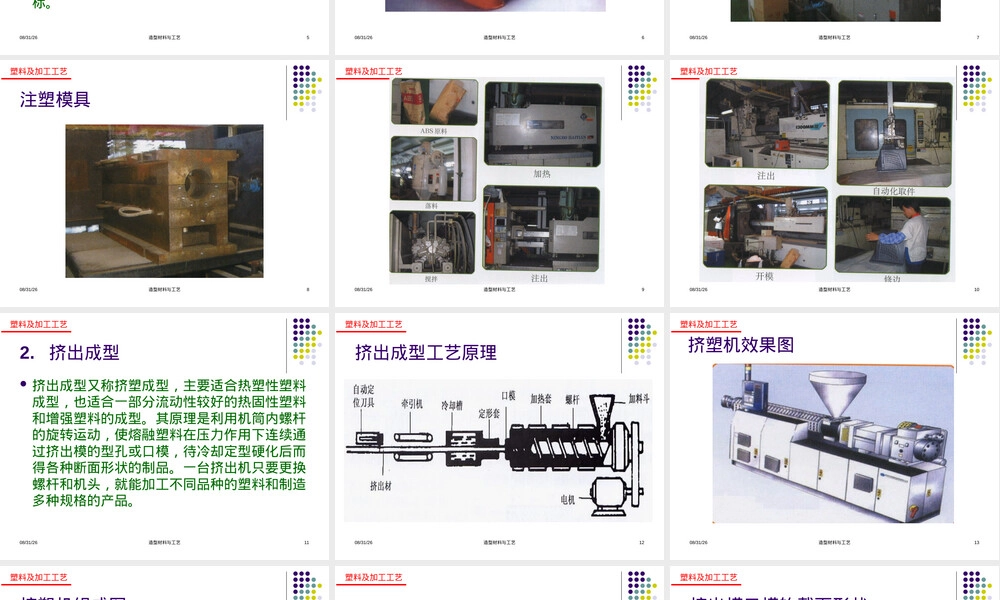Click the 口模 label in the diagram

508,396
